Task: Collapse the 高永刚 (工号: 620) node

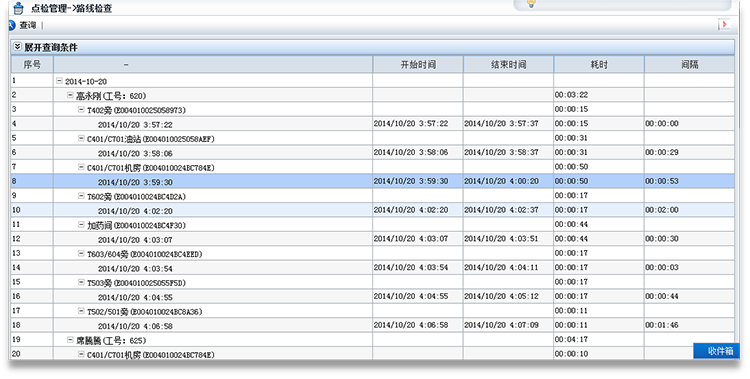Action: pos(70,95)
